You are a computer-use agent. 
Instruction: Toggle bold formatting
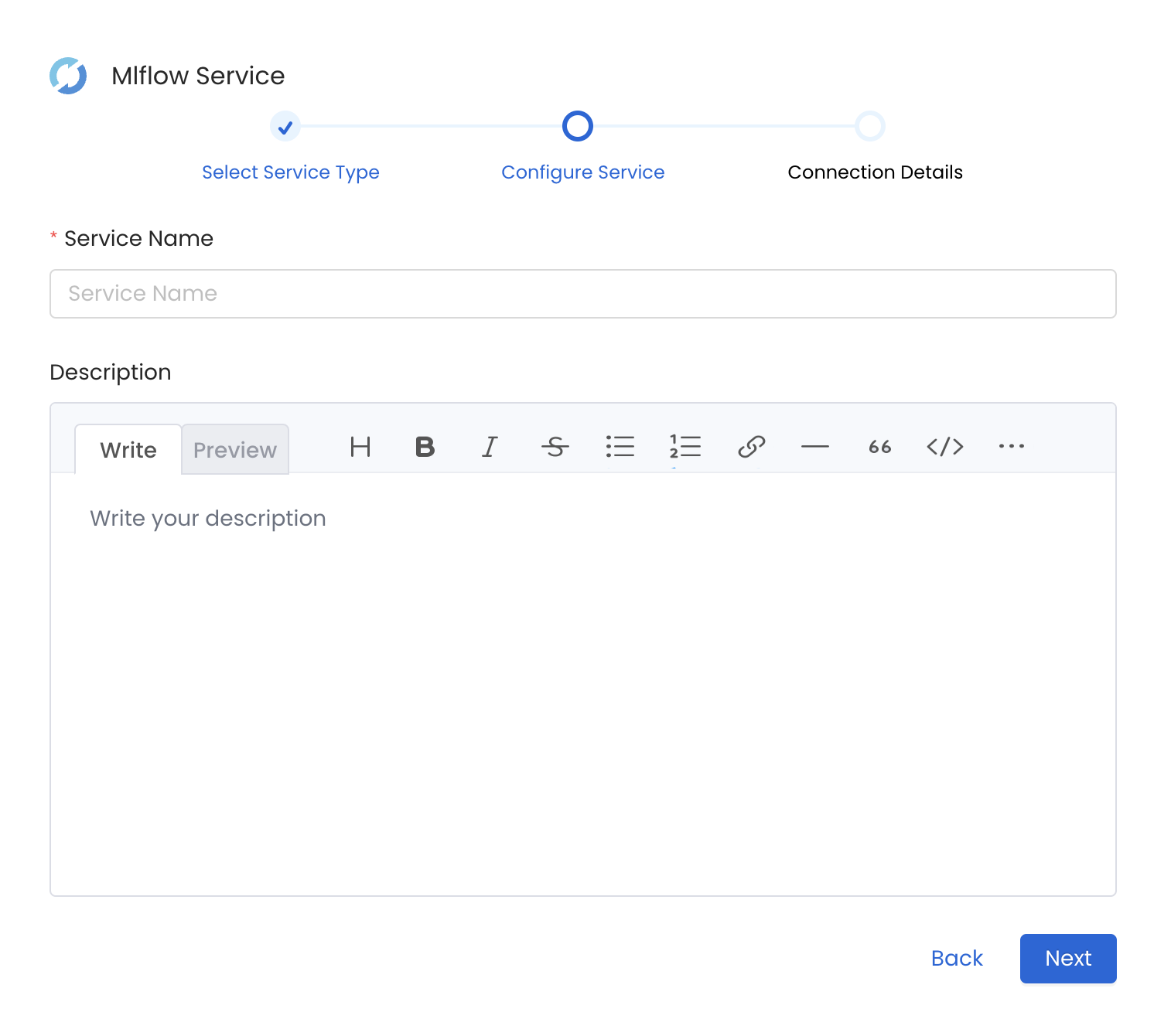pos(424,447)
